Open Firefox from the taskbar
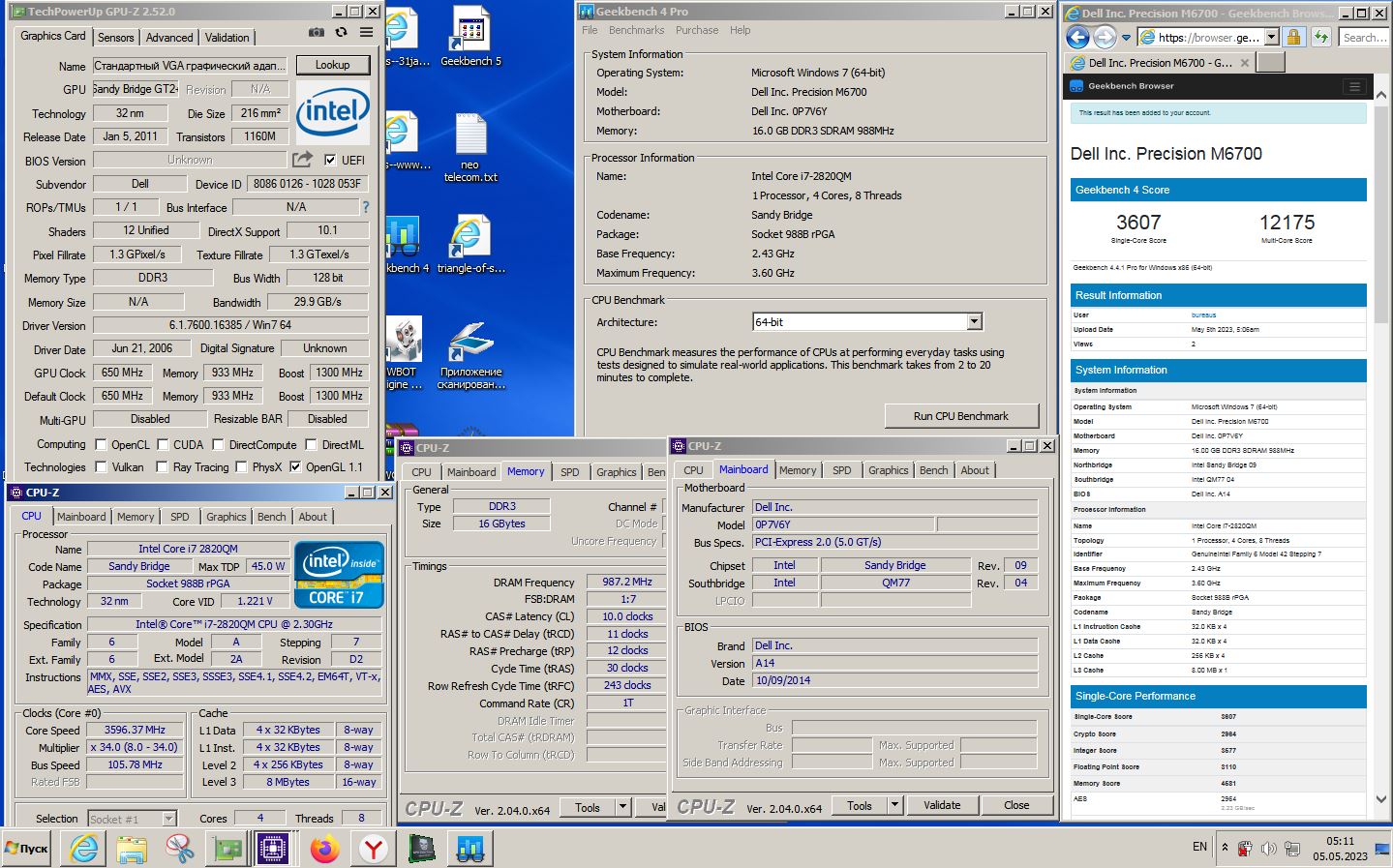Viewport: 1393px width, 868px height. [x=325, y=849]
